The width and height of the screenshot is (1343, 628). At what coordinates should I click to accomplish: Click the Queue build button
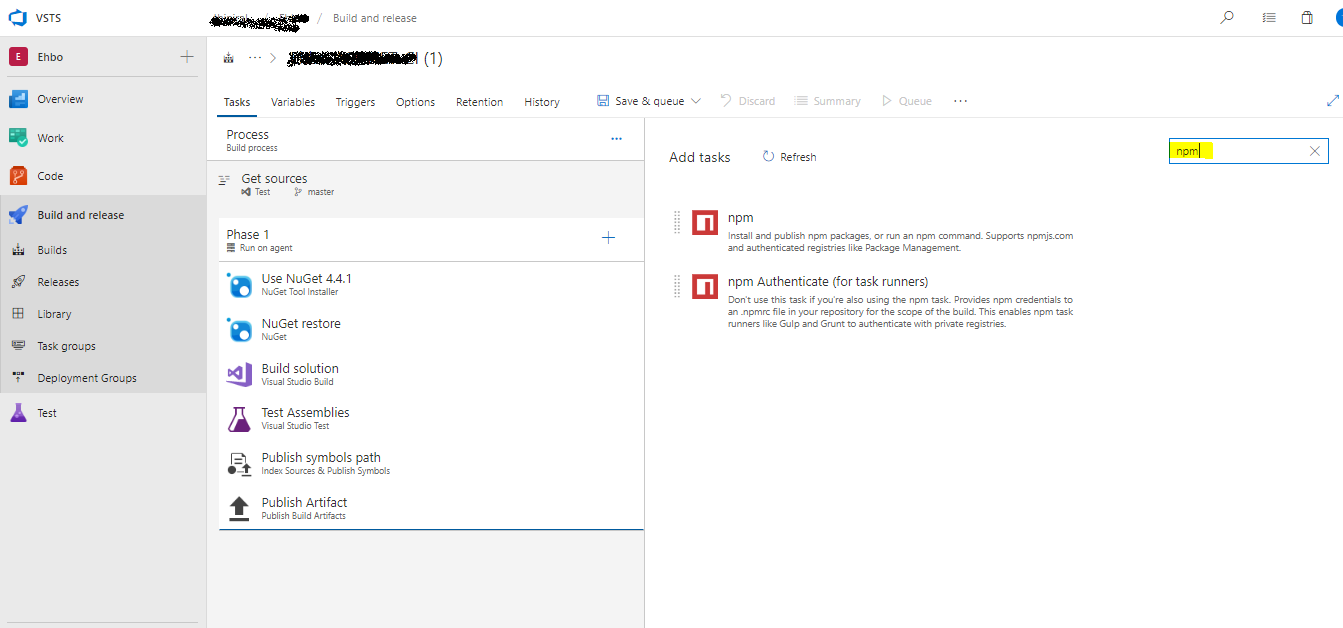(906, 101)
